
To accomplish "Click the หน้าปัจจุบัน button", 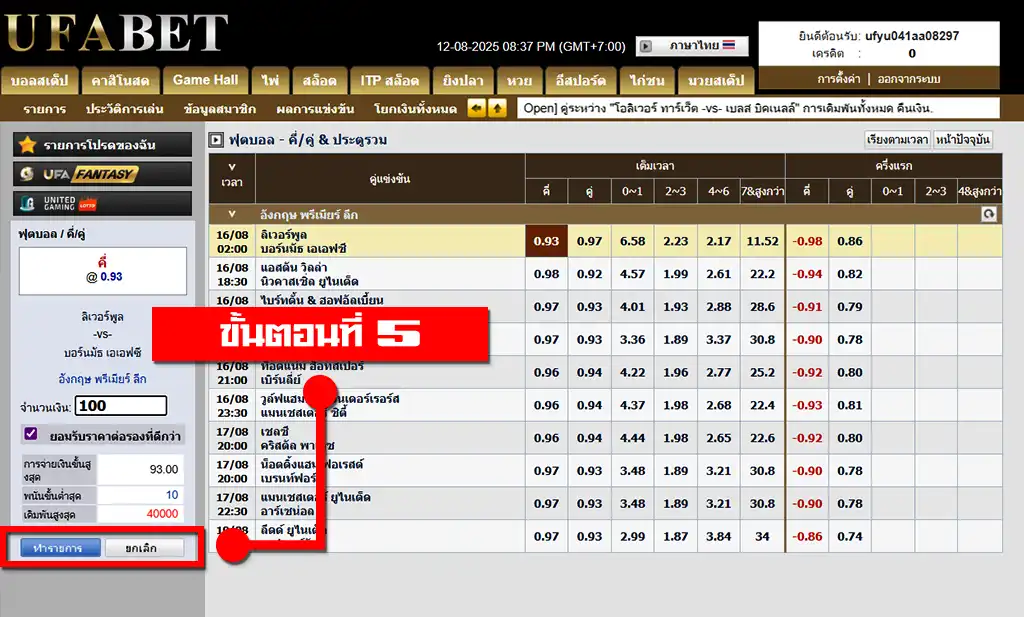I will pos(963,140).
